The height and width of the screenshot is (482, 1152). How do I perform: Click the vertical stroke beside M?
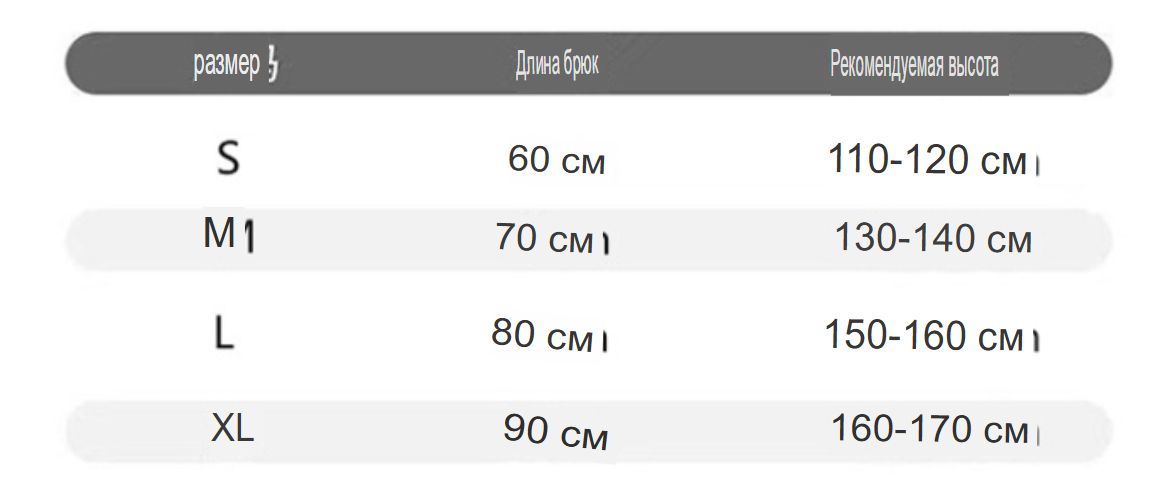coord(248,237)
